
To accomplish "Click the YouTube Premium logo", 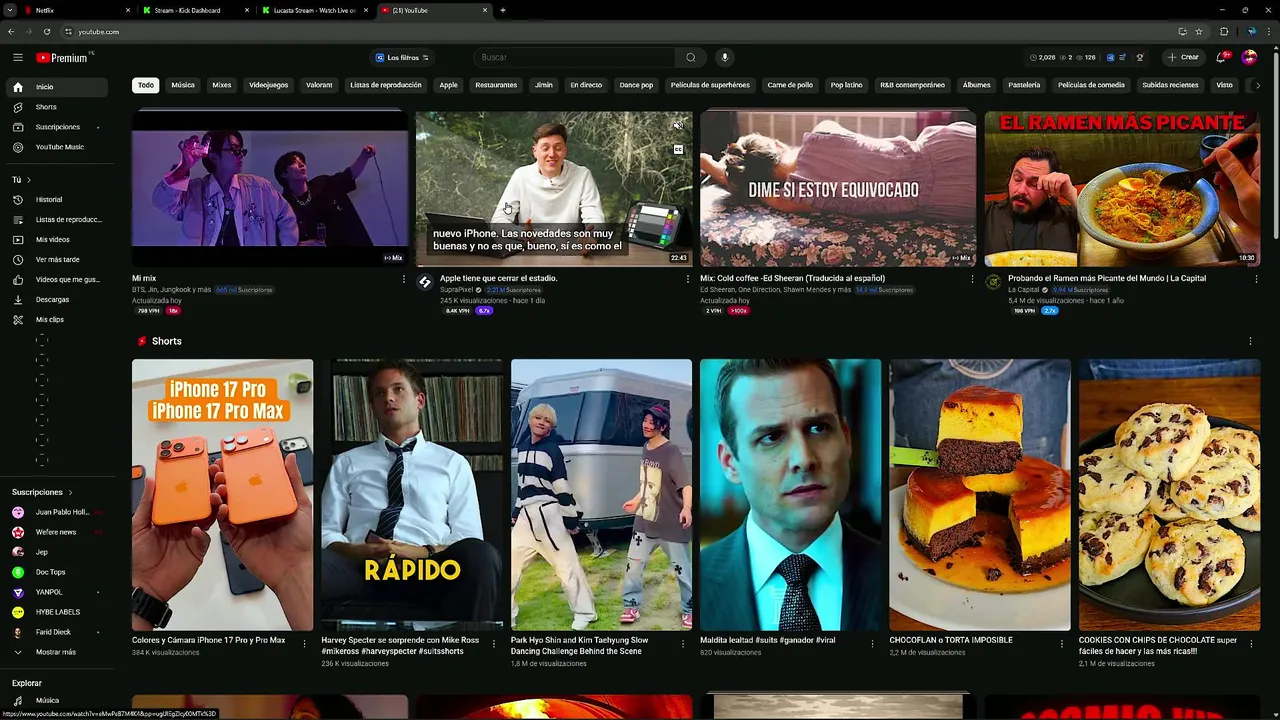I will pos(62,58).
